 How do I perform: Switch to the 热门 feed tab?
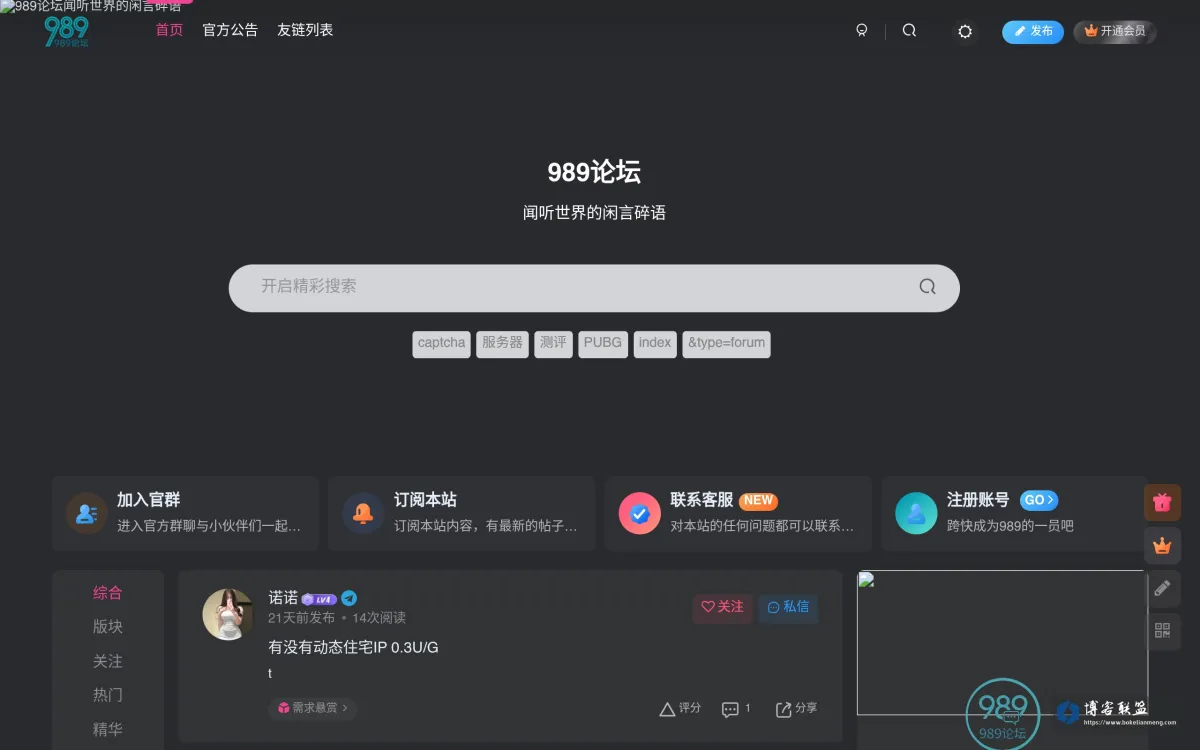tap(108, 695)
